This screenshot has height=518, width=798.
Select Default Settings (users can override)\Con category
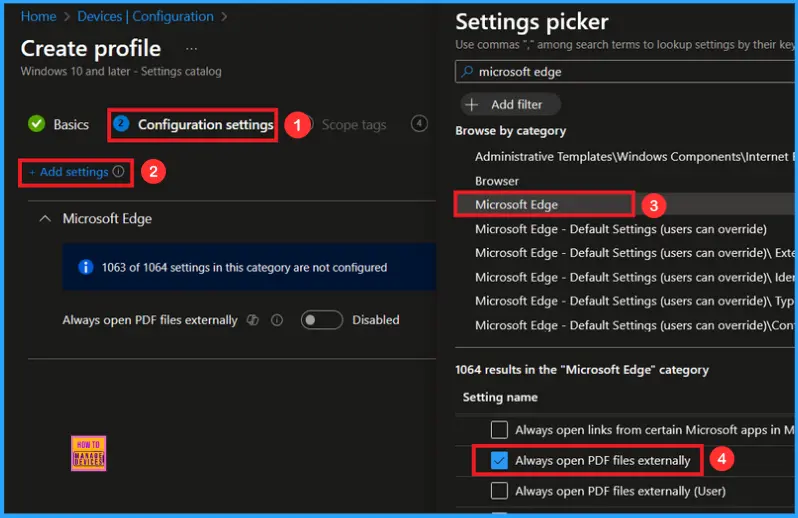point(634,325)
